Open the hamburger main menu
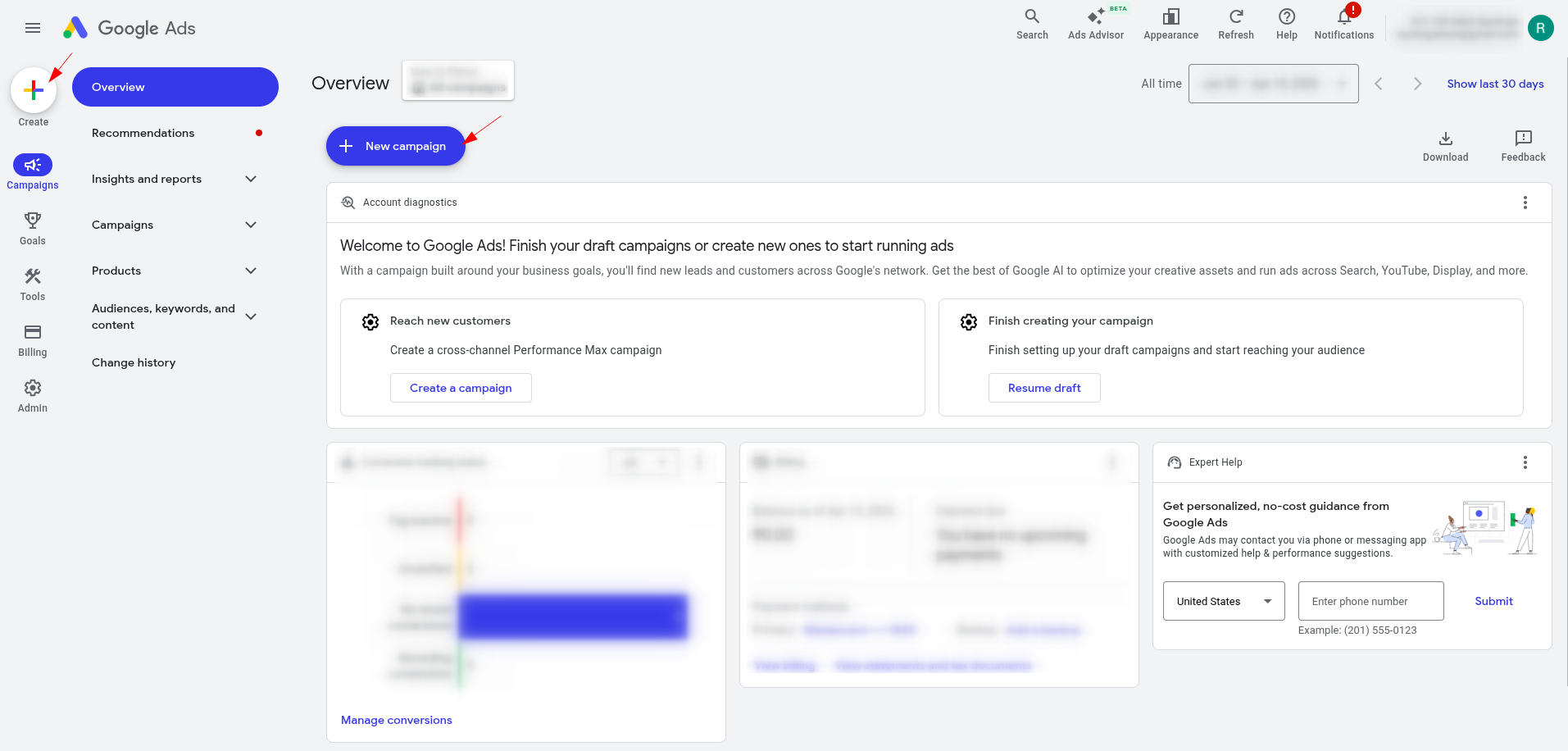The image size is (1568, 751). pos(33,28)
